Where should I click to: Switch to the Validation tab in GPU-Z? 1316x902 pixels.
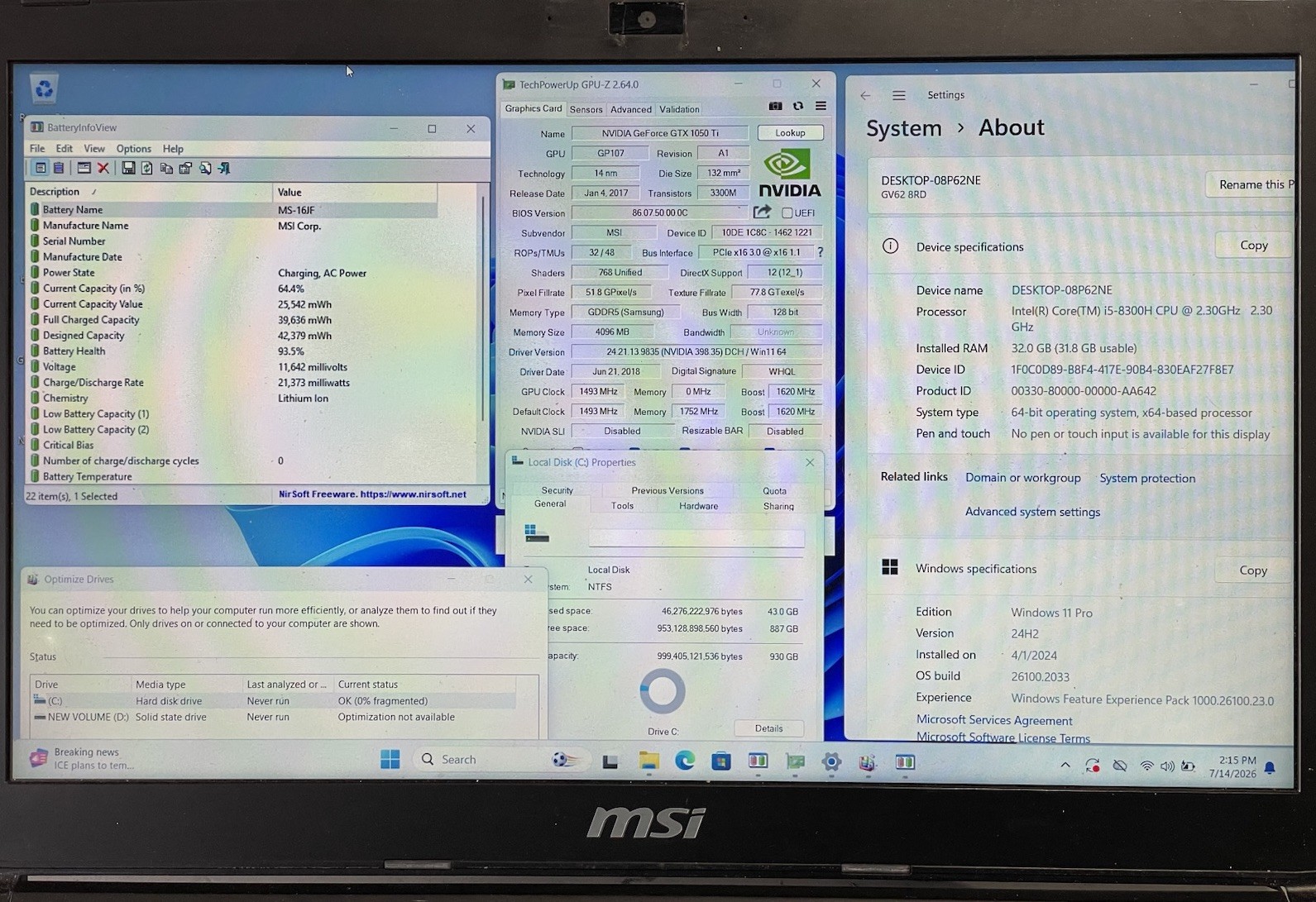679,109
